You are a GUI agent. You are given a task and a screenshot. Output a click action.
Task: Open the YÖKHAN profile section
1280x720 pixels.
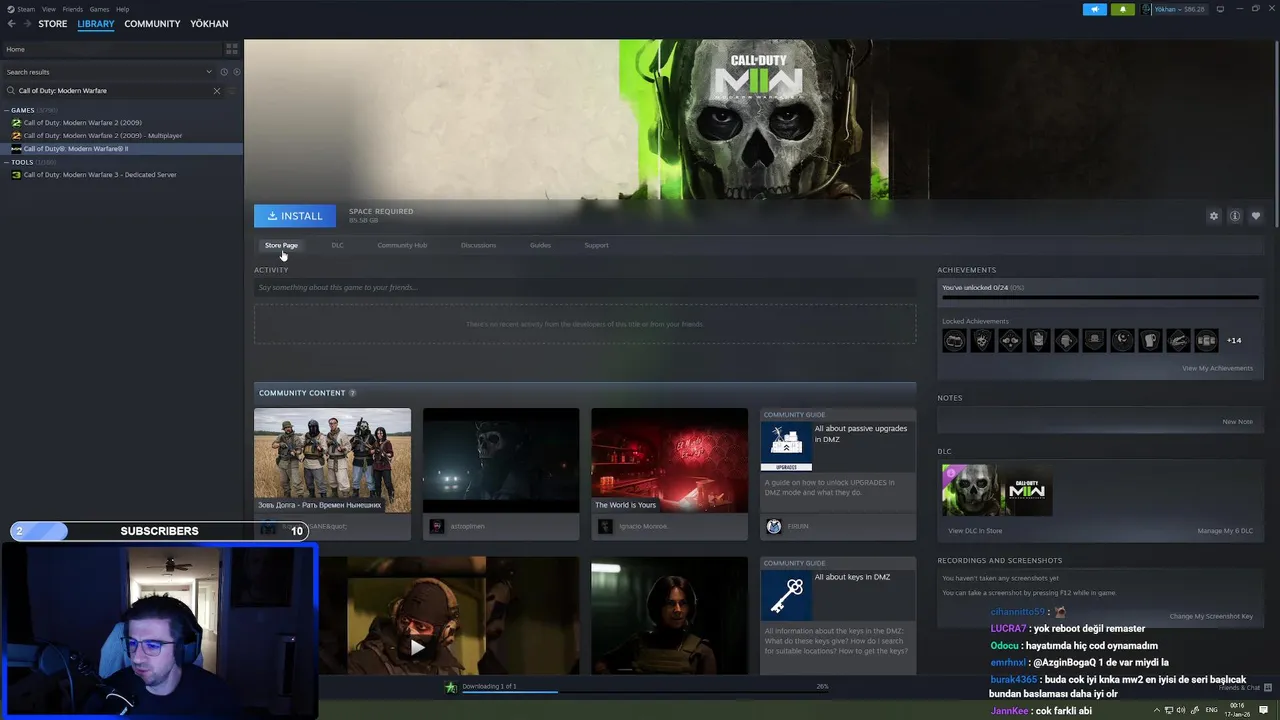point(209,24)
